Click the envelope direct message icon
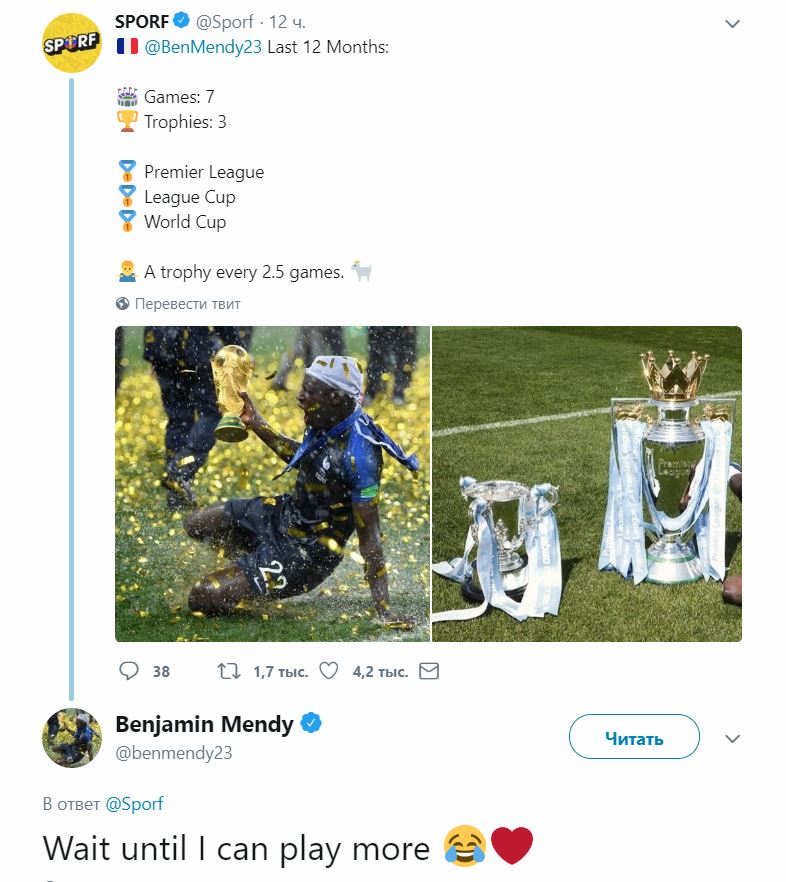786x882 pixels. point(429,671)
